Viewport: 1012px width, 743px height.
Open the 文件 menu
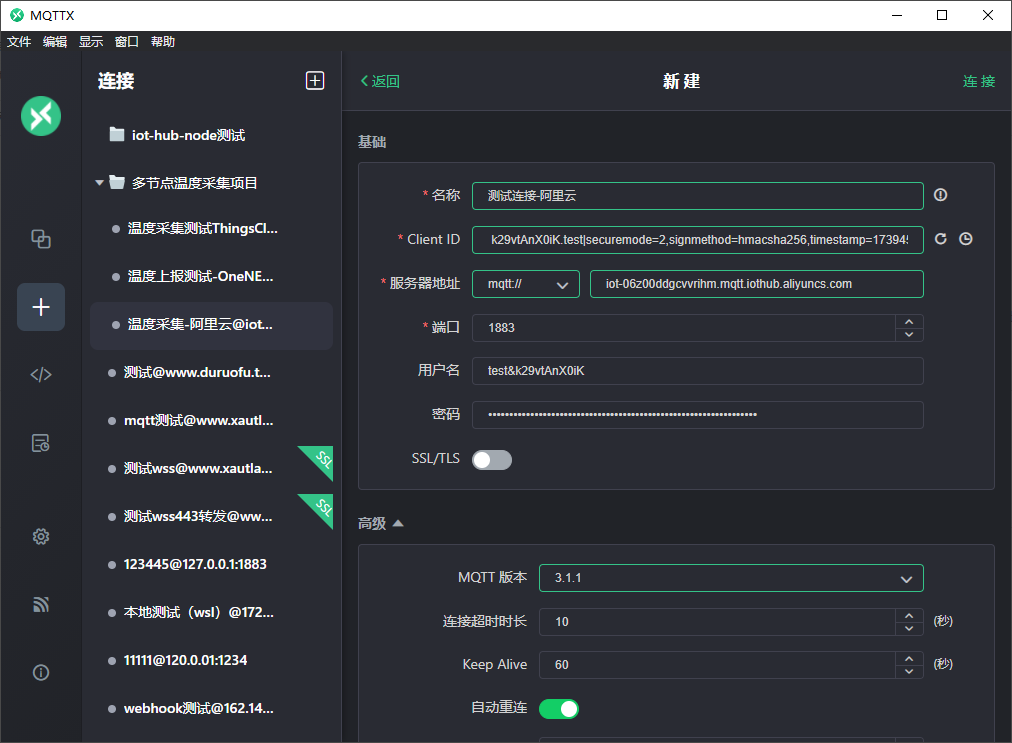(19, 42)
